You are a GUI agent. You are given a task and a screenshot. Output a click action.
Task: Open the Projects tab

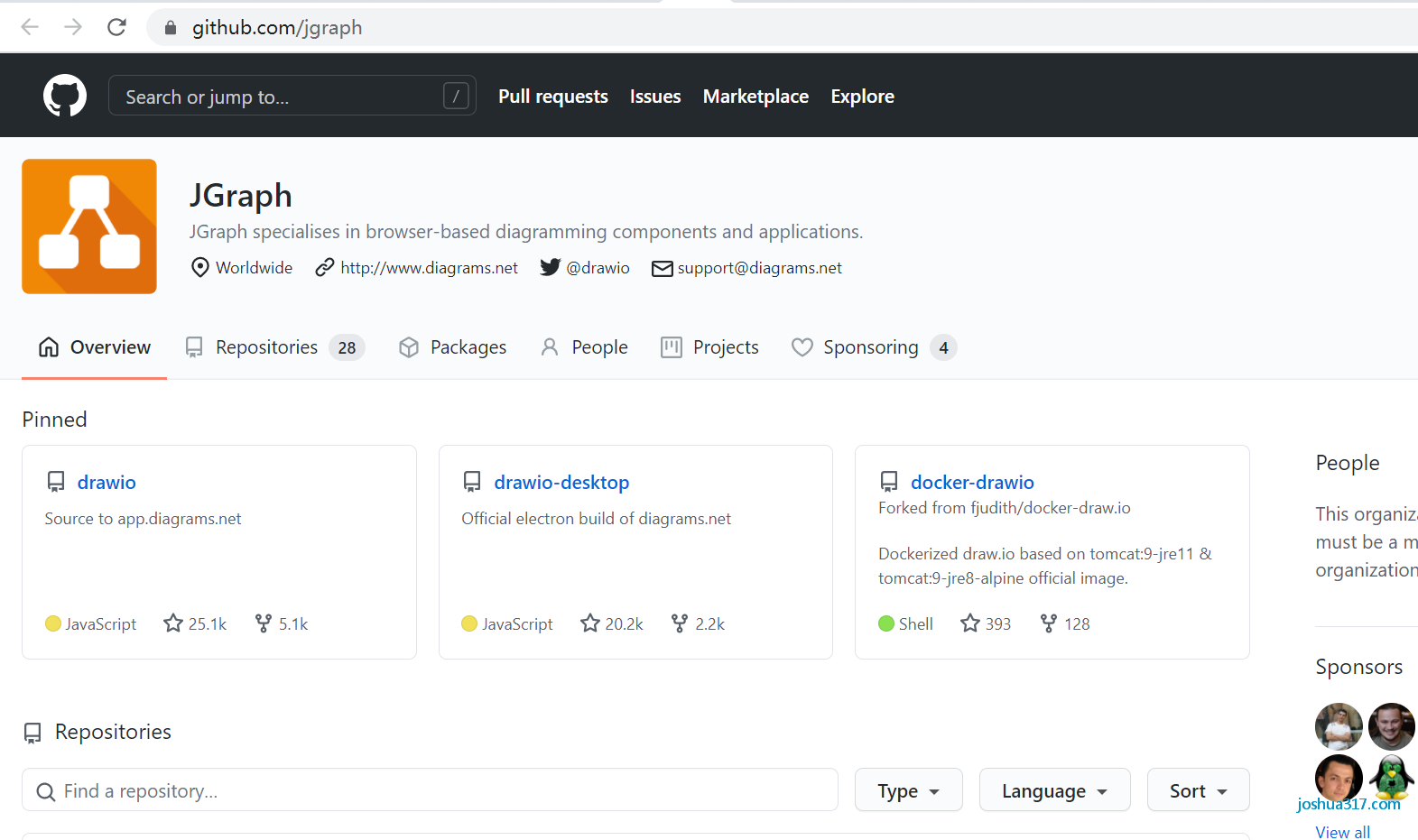(x=709, y=347)
